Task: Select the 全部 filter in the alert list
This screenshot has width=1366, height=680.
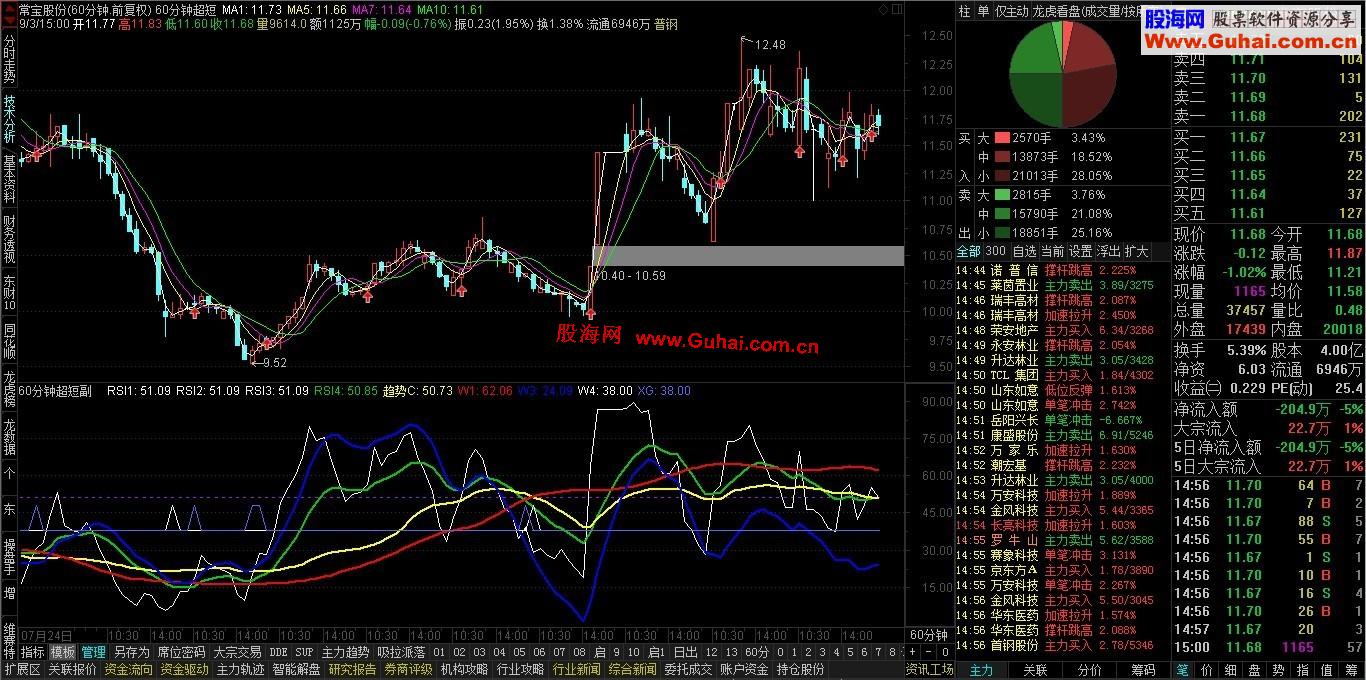Action: tap(968, 251)
